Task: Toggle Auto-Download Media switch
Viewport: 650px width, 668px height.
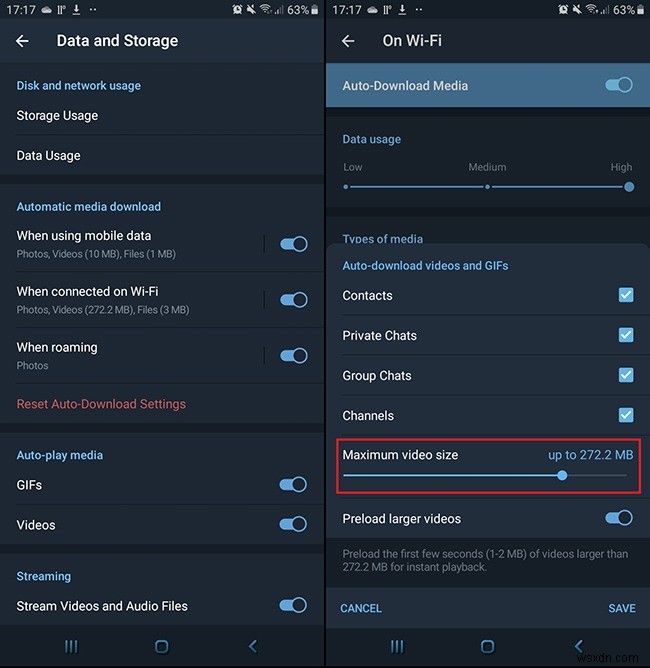Action: point(619,85)
